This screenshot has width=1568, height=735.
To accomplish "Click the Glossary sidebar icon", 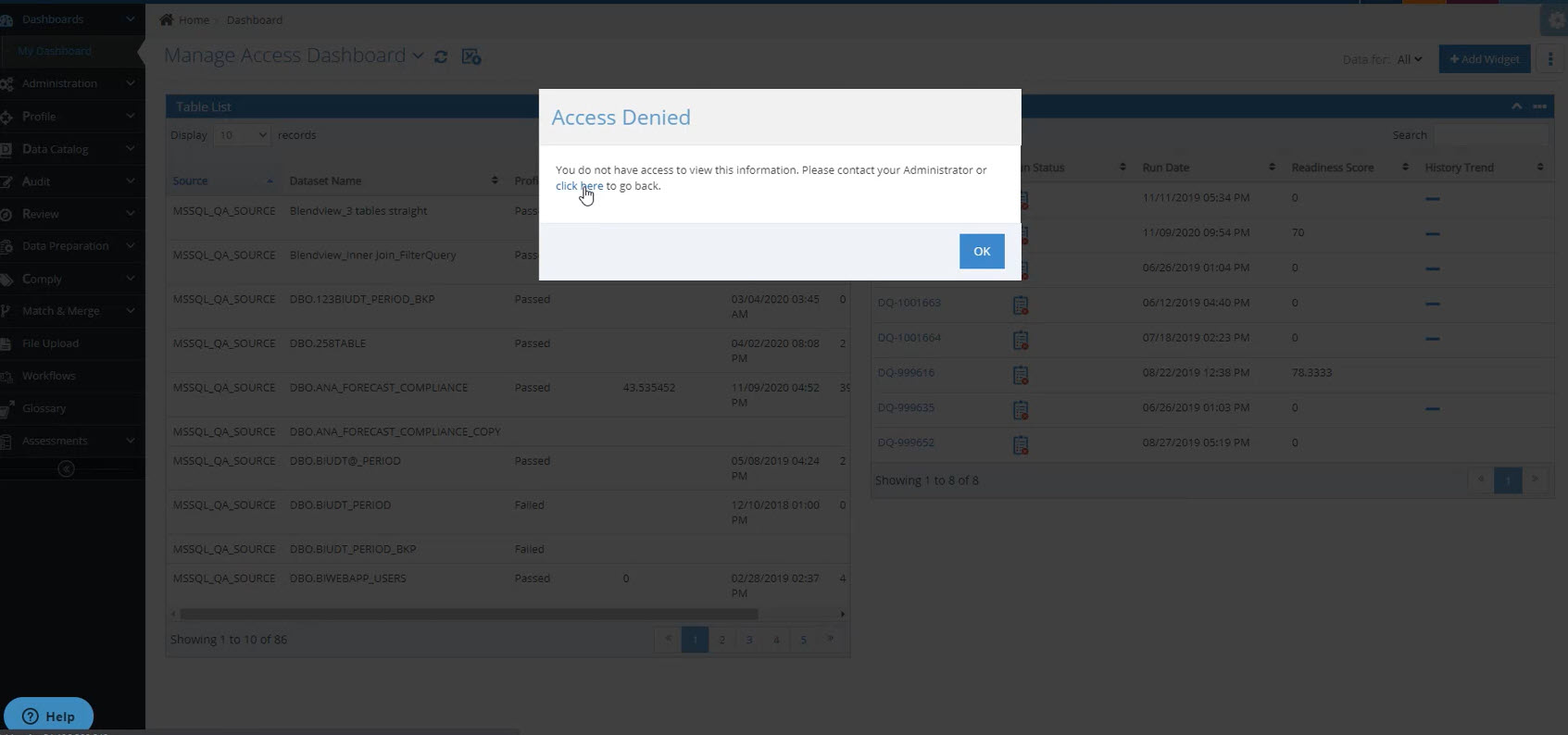I will [x=6, y=408].
